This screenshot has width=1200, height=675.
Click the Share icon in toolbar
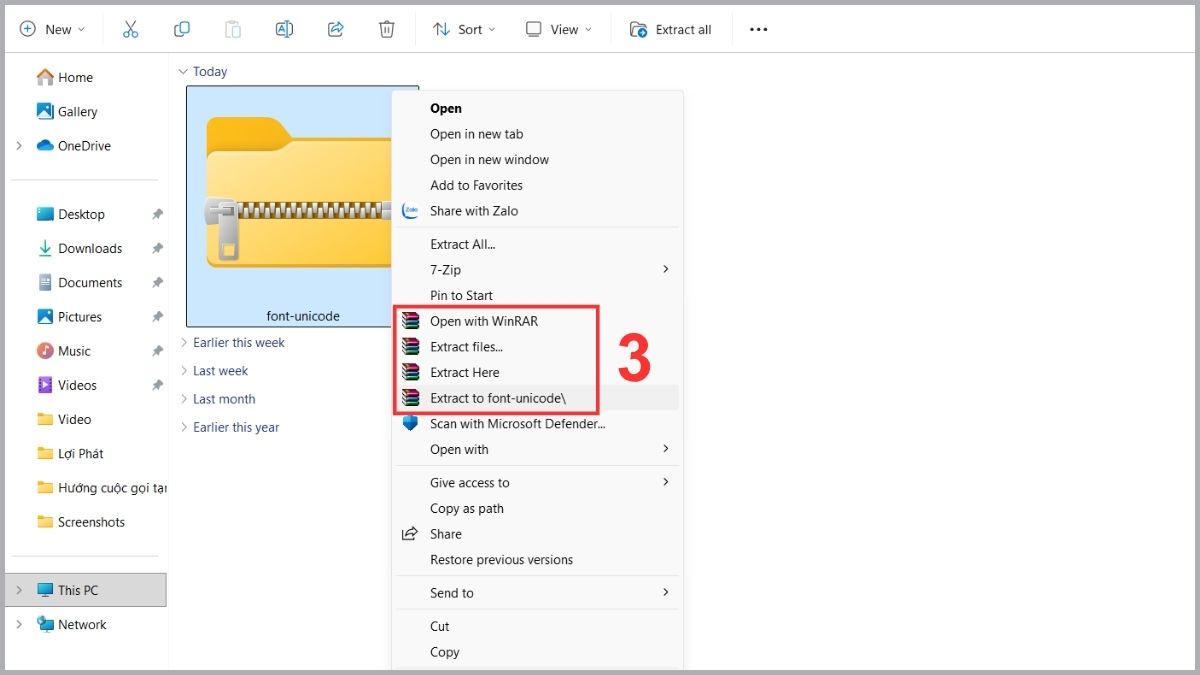(x=336, y=29)
